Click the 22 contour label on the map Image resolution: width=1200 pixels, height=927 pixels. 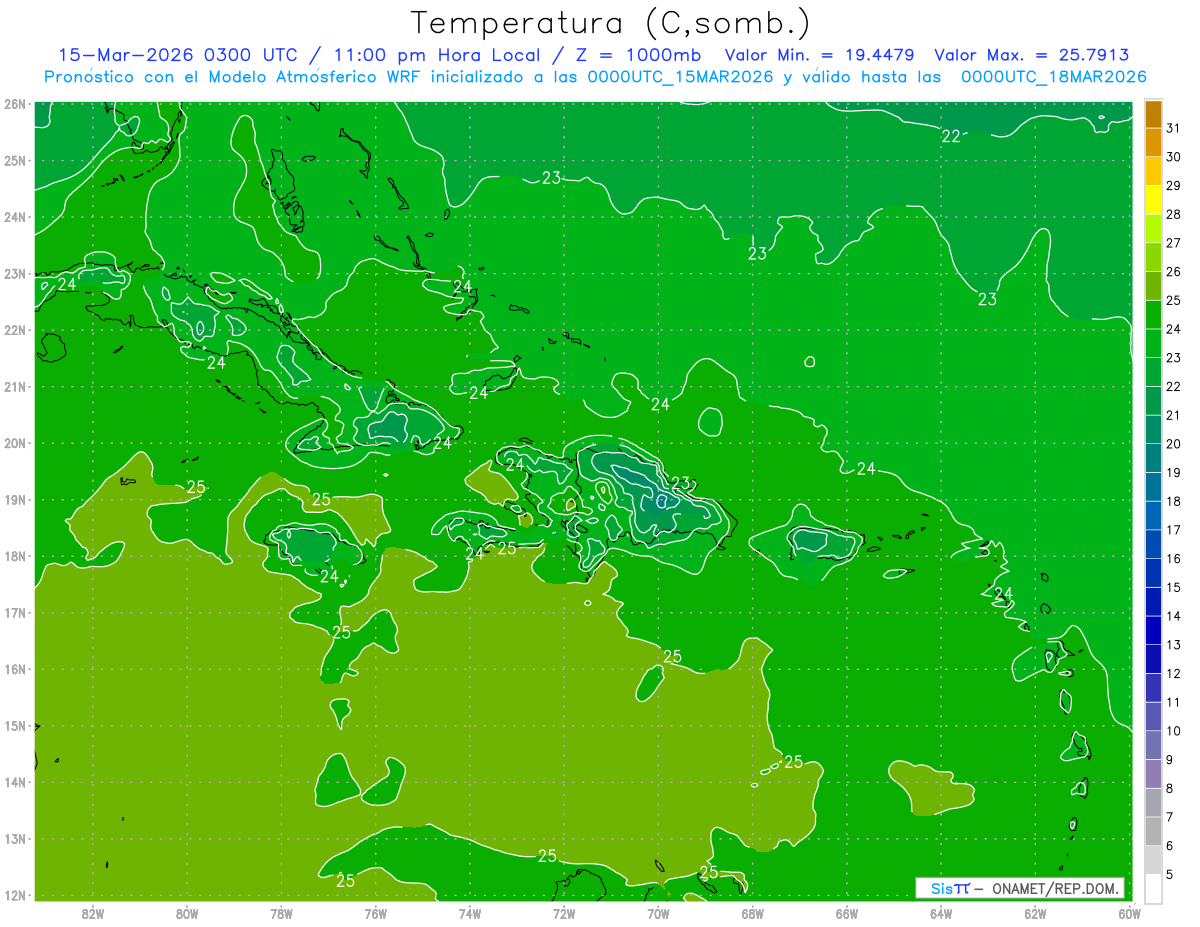pos(951,136)
